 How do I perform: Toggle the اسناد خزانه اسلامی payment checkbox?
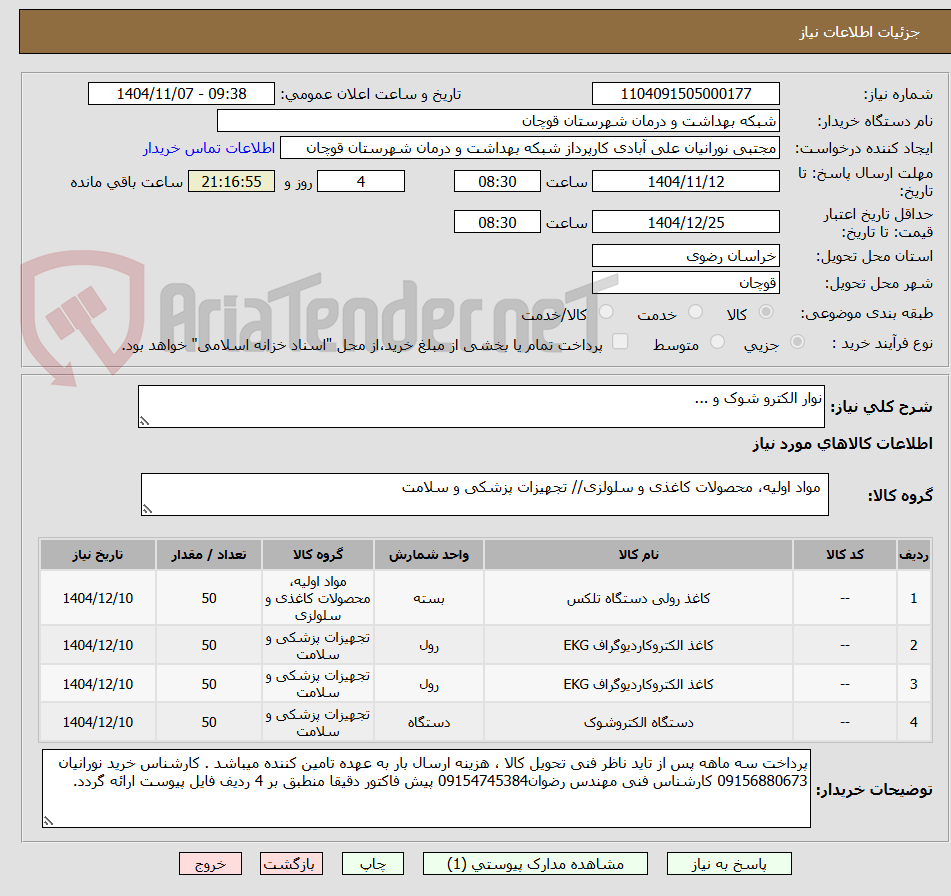click(620, 342)
